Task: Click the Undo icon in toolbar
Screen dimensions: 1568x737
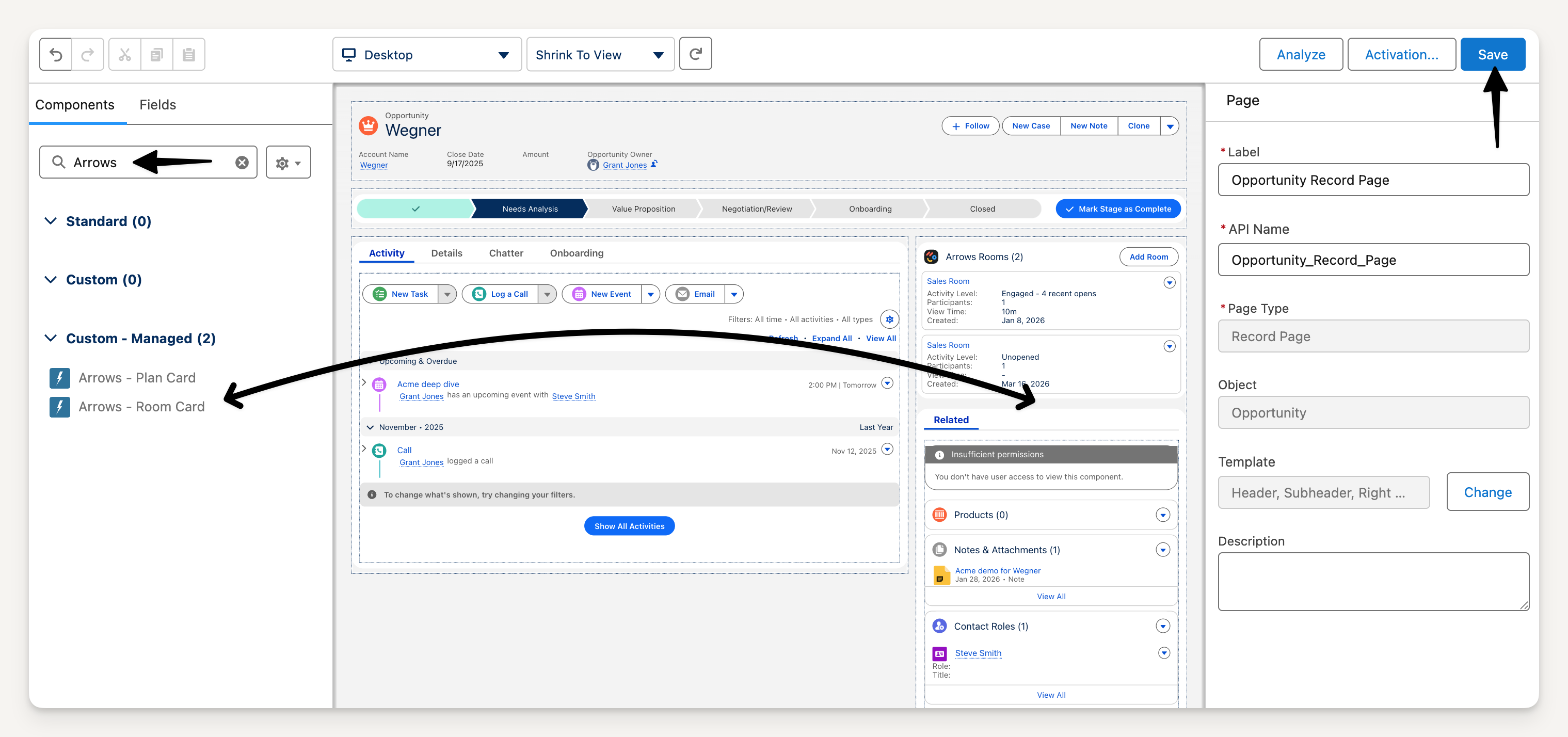Action: (x=55, y=55)
